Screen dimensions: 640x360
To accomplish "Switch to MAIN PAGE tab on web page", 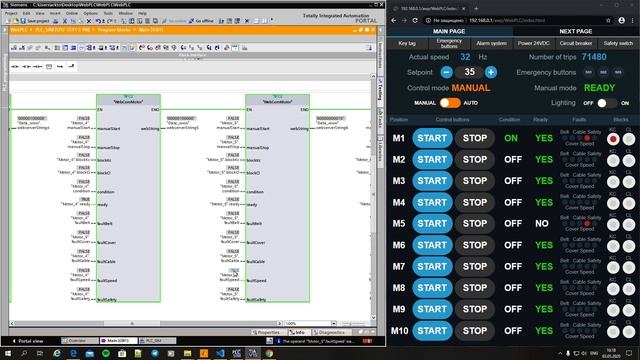I will (449, 31).
